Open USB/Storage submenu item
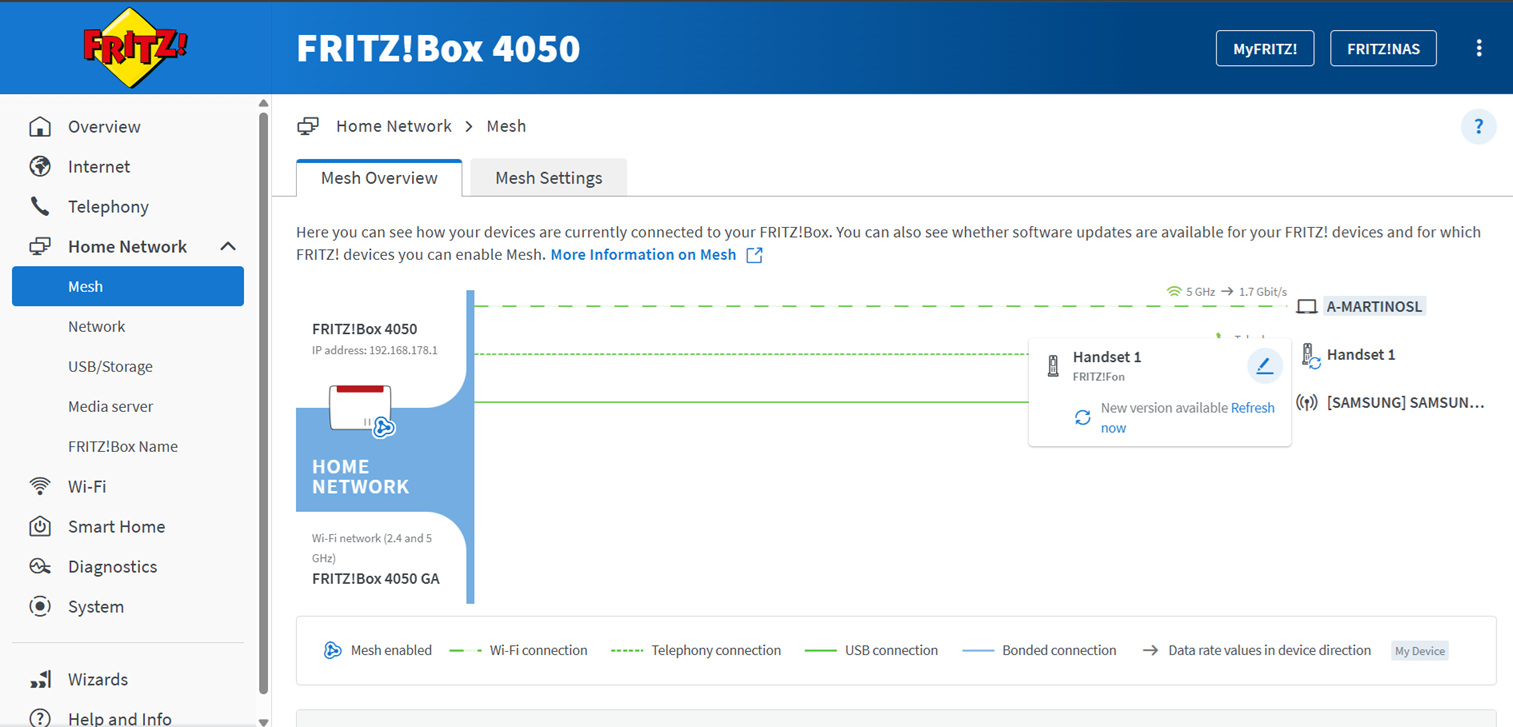 click(110, 367)
